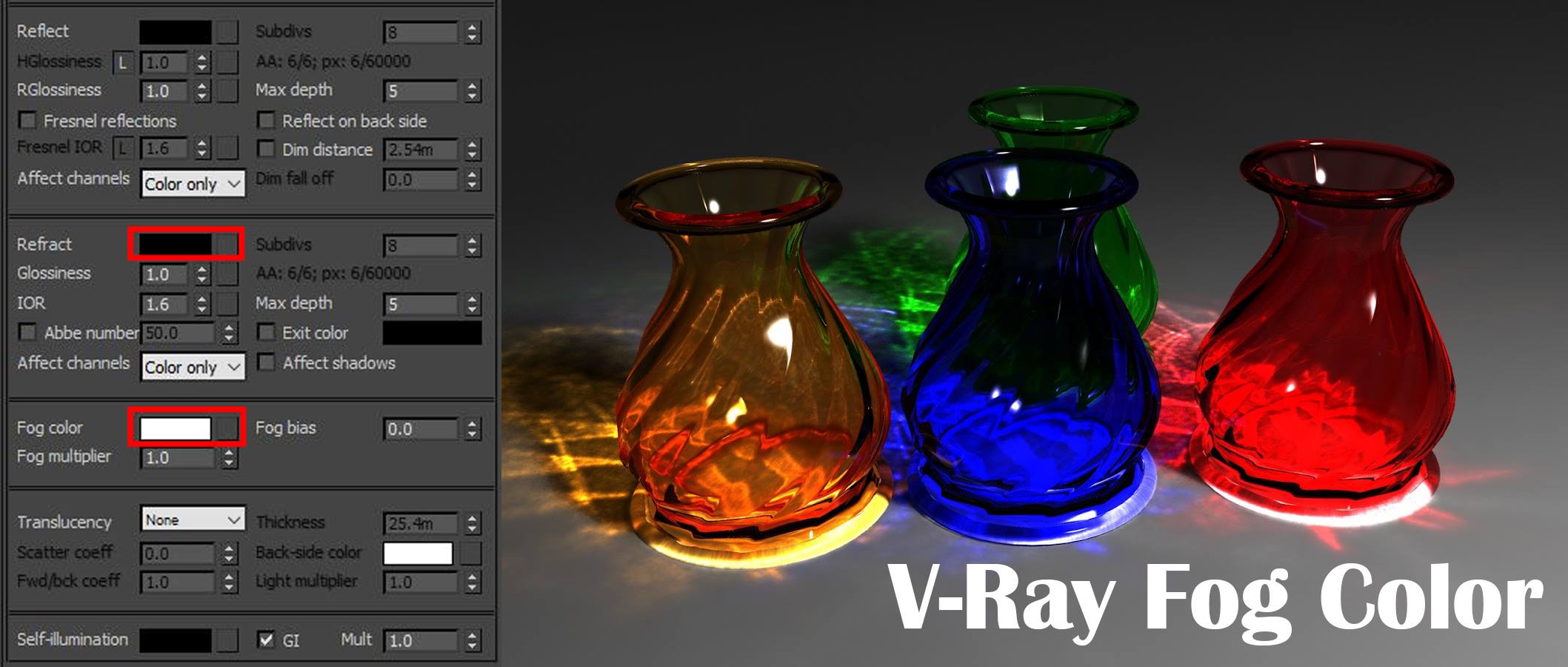
Task: Click the HGlossiness map button
Action: (227, 63)
